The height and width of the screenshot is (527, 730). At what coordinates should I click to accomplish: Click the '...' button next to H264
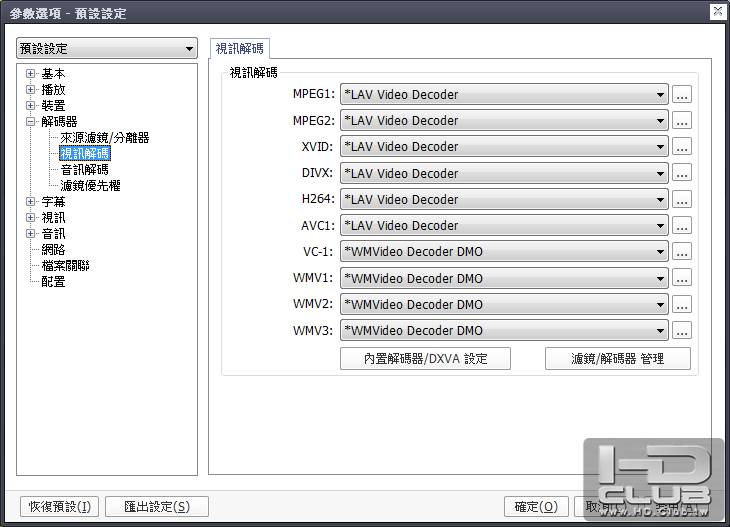[x=682, y=199]
